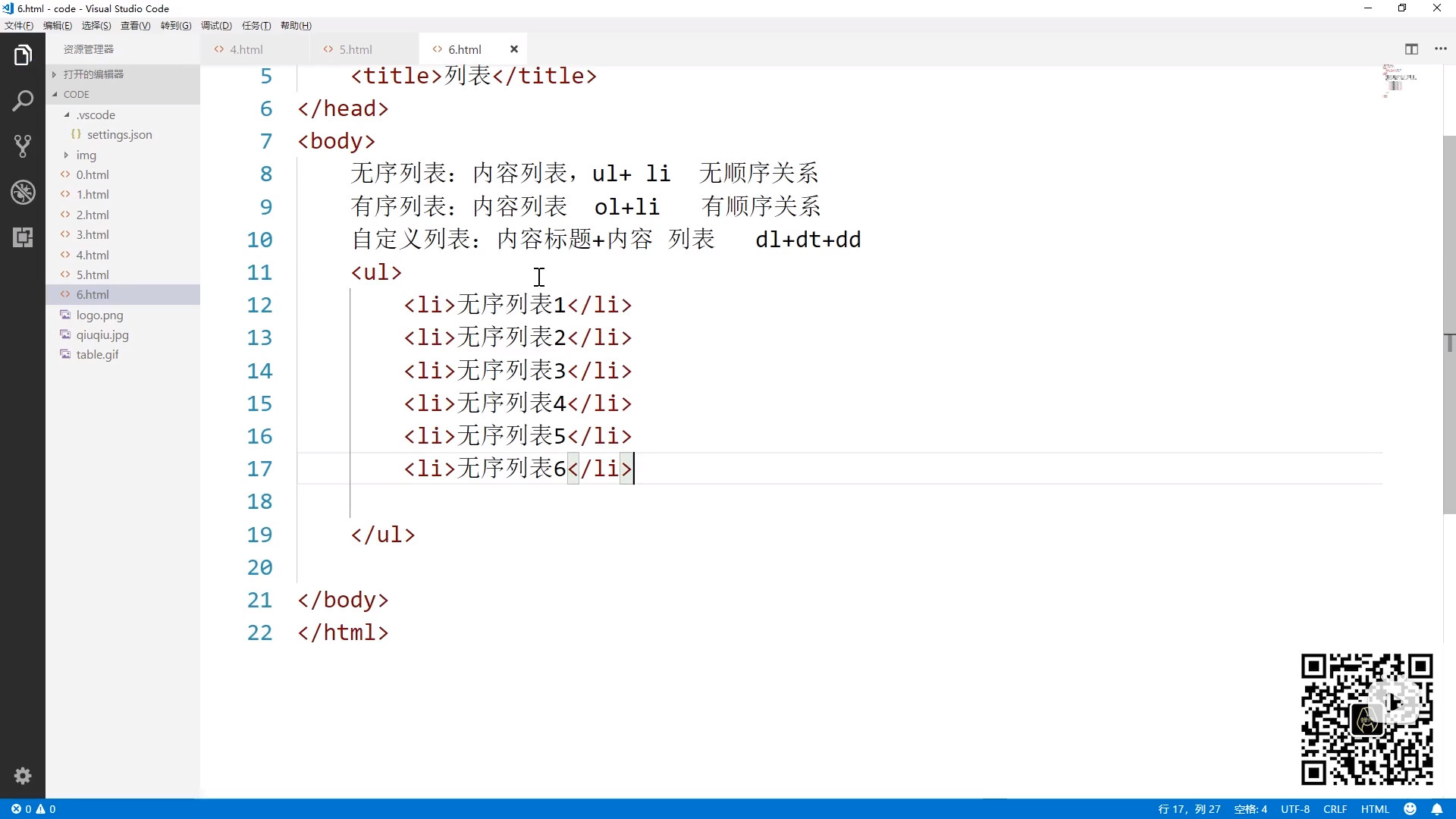Switch to the 5.html tab
The width and height of the screenshot is (1456, 819).
pyautogui.click(x=355, y=49)
